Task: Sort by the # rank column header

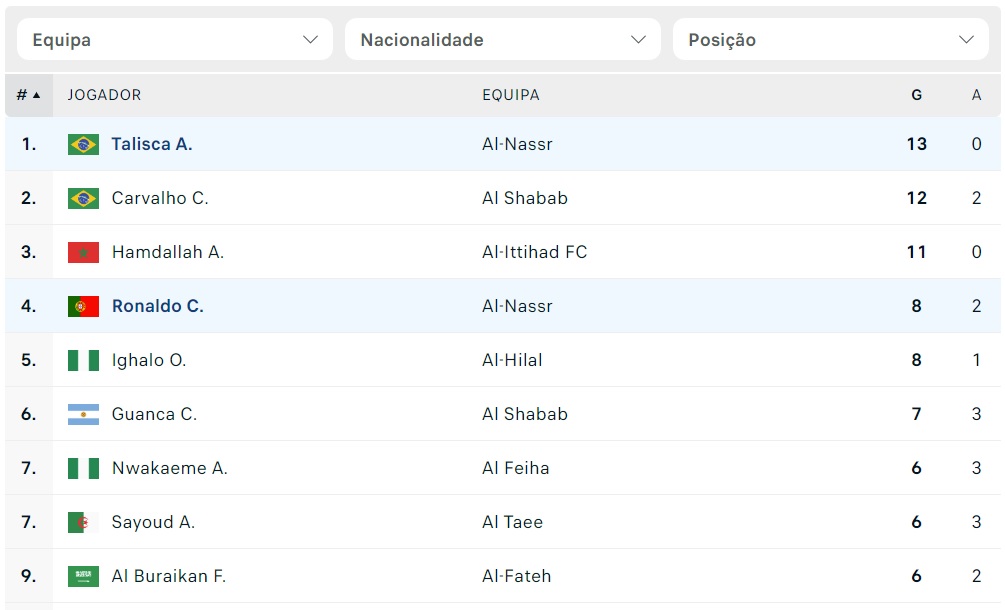Action: [x=28, y=95]
